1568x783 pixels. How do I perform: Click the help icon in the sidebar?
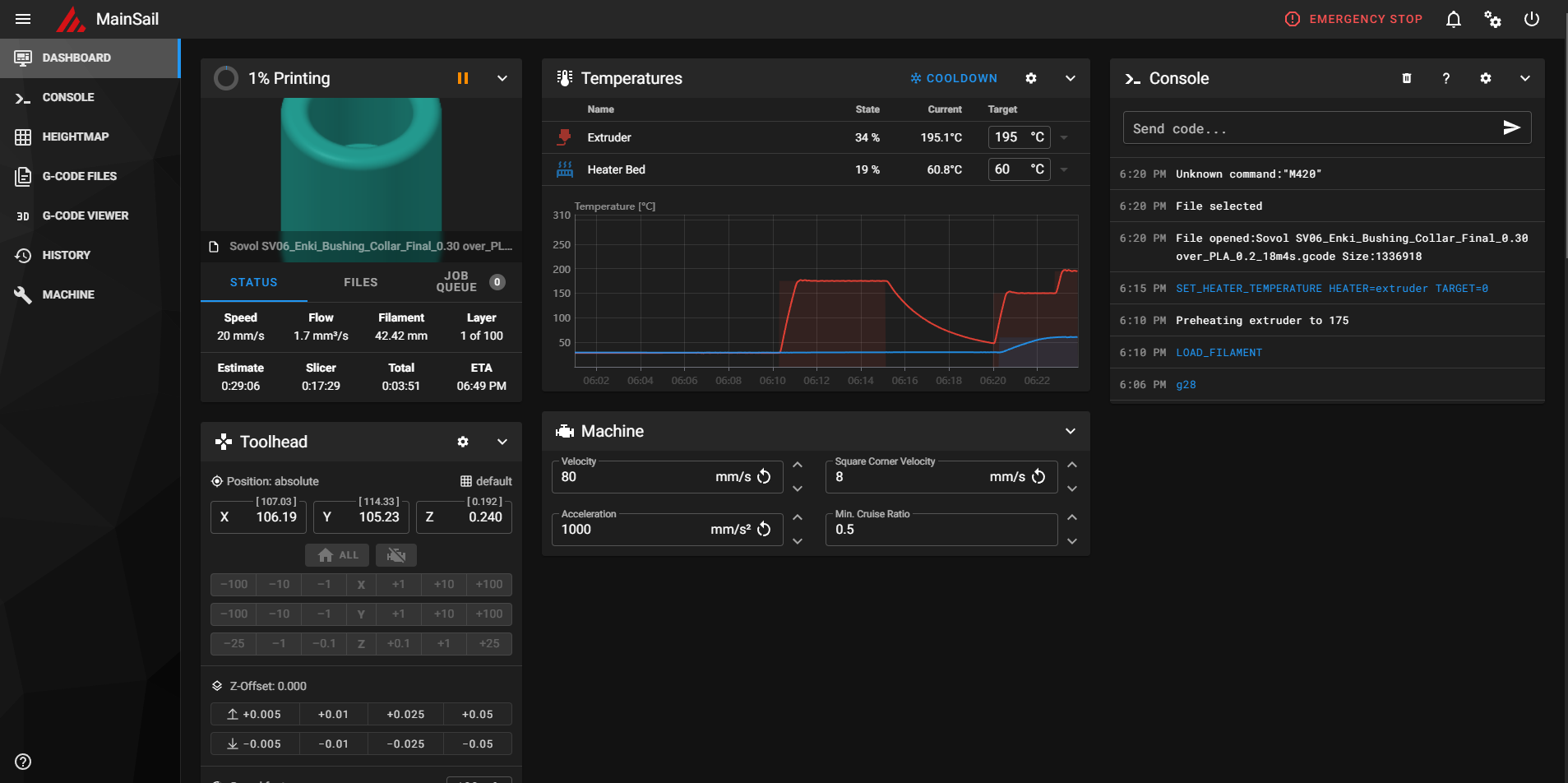tap(23, 762)
